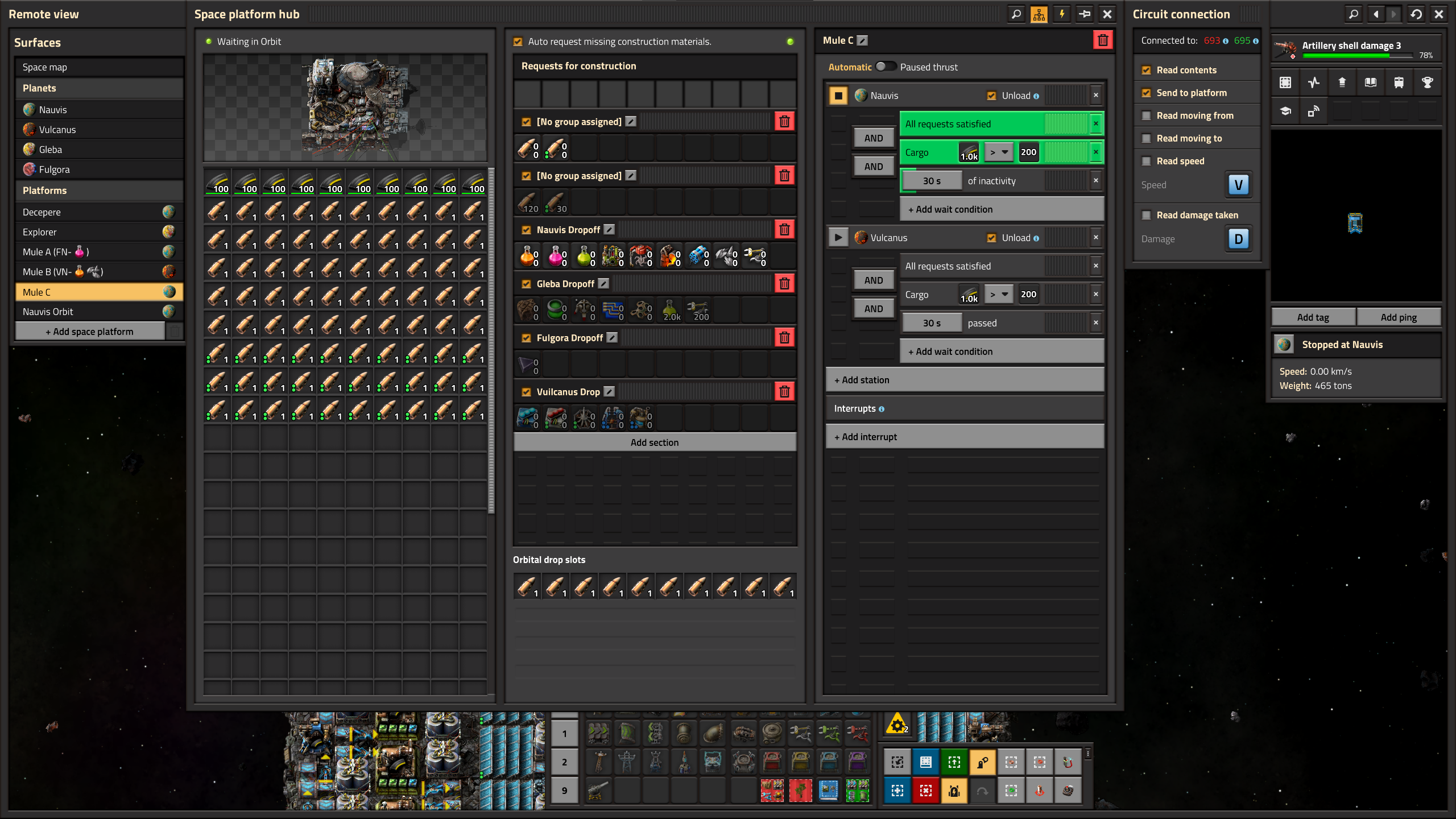Toggle second AND comparator under Vulcanus

coord(874,309)
